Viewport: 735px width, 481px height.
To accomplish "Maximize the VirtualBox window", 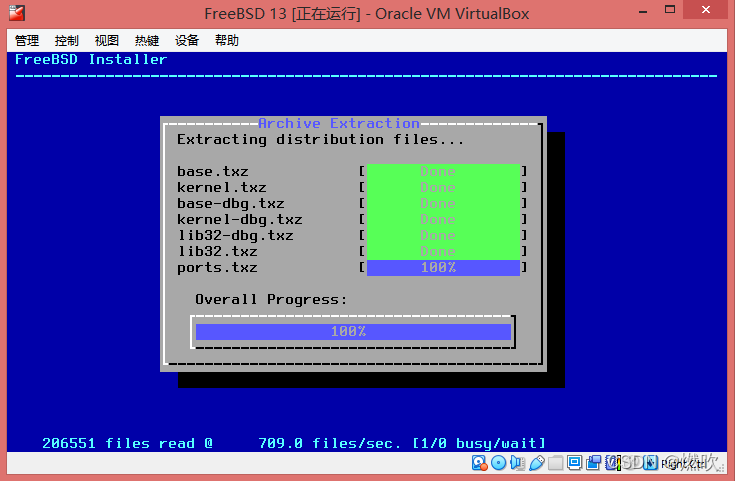I will (x=670, y=10).
